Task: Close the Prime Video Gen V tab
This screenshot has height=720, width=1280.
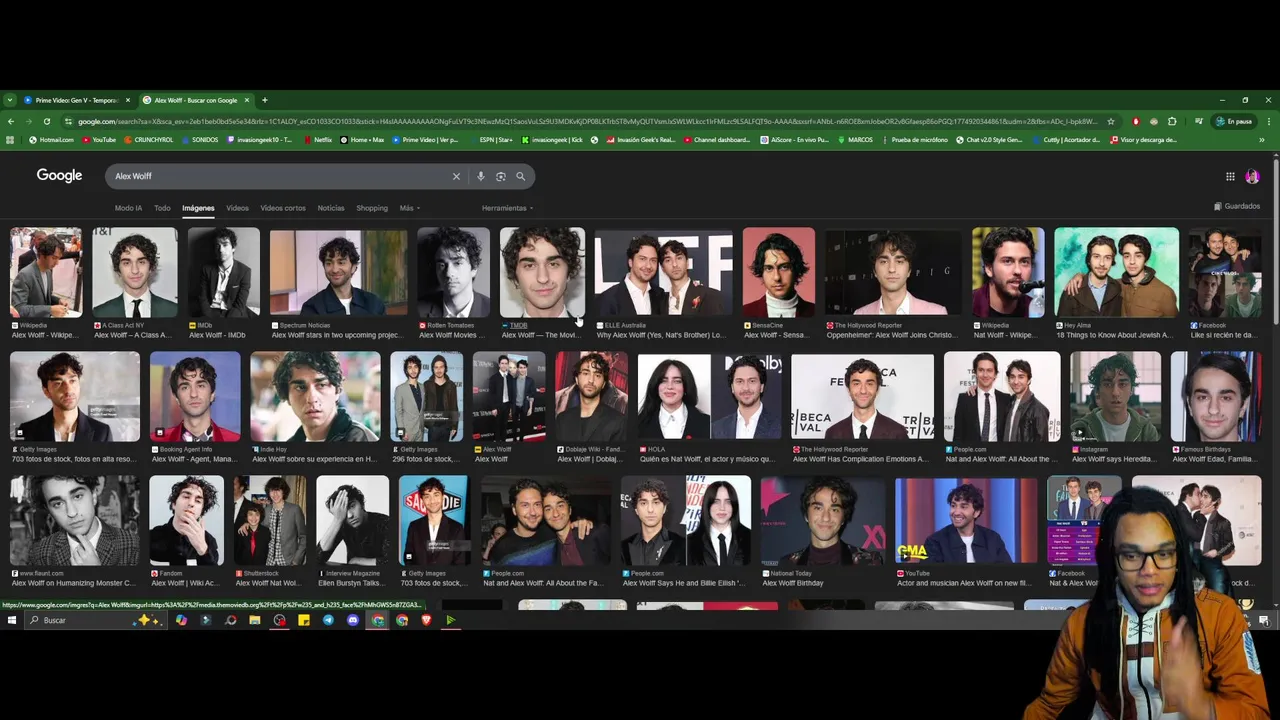Action: pos(127,100)
